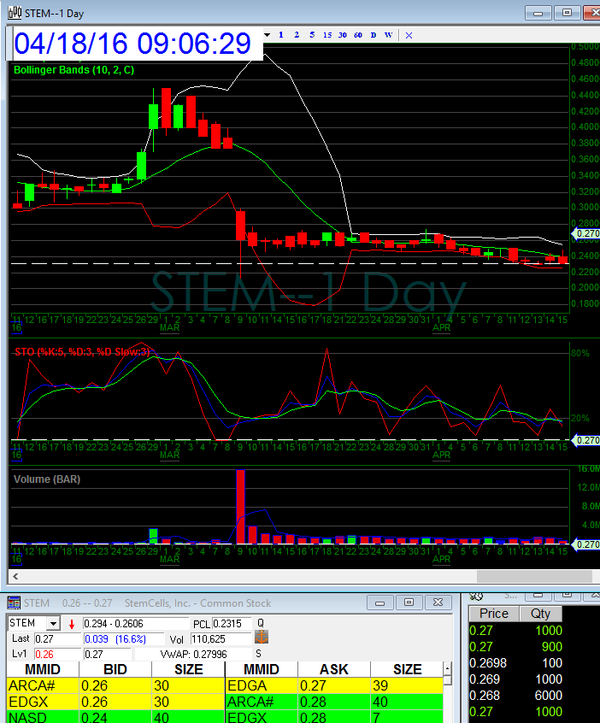600x723 pixels.
Task: Set chart to 30-minute interval
Action: (343, 34)
